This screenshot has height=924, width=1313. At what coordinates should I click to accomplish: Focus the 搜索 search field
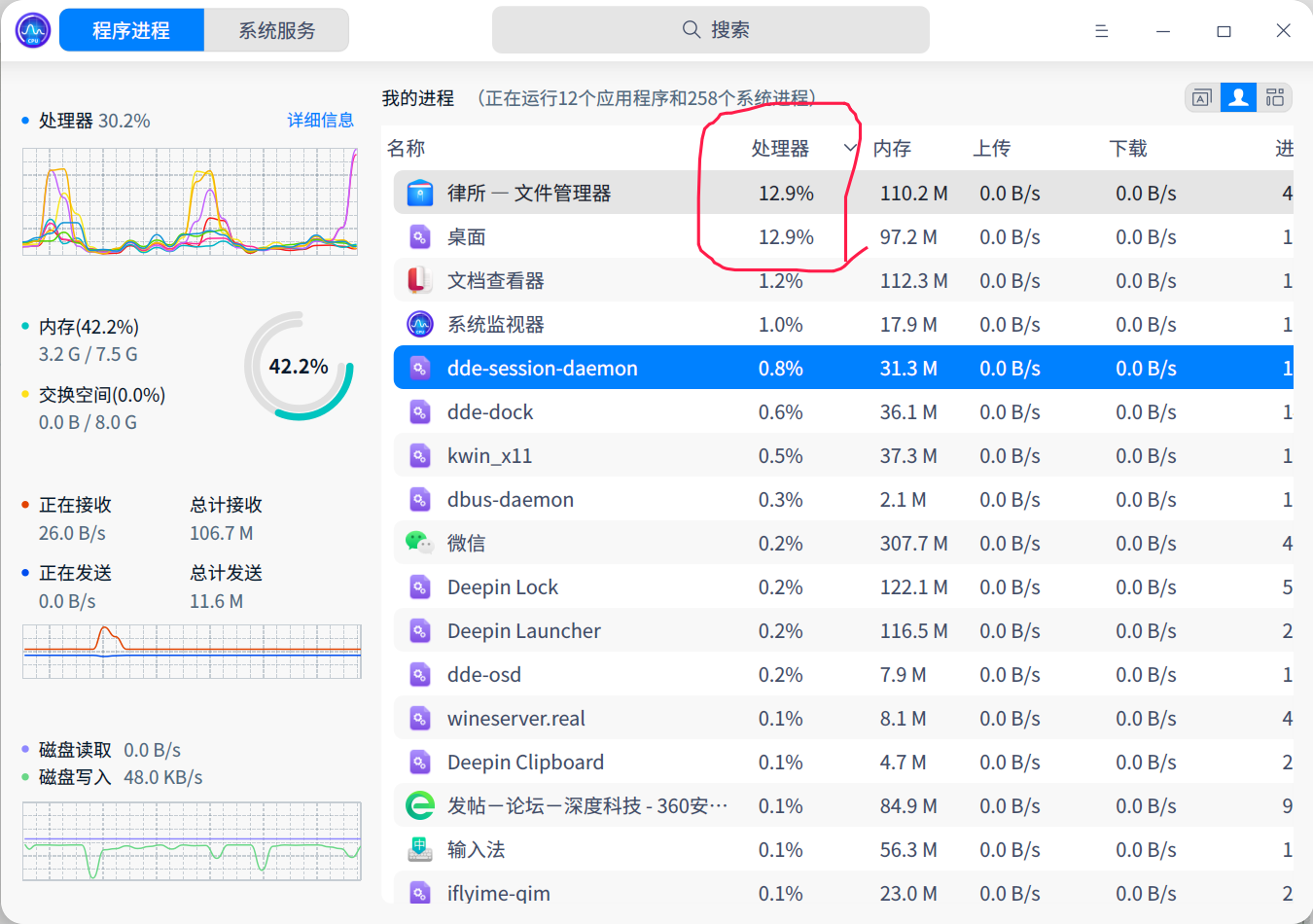coord(711,29)
